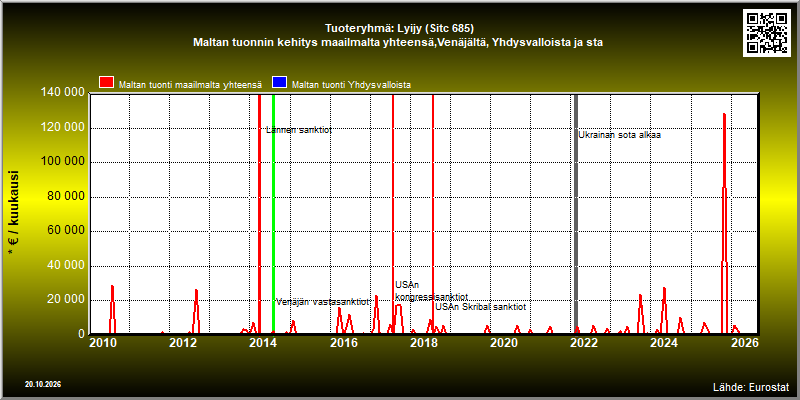Image resolution: width=800 pixels, height=400 pixels.
Task: Click the subtitle starting with 'Maltan tuonnin kehitys'
Action: (x=398, y=43)
